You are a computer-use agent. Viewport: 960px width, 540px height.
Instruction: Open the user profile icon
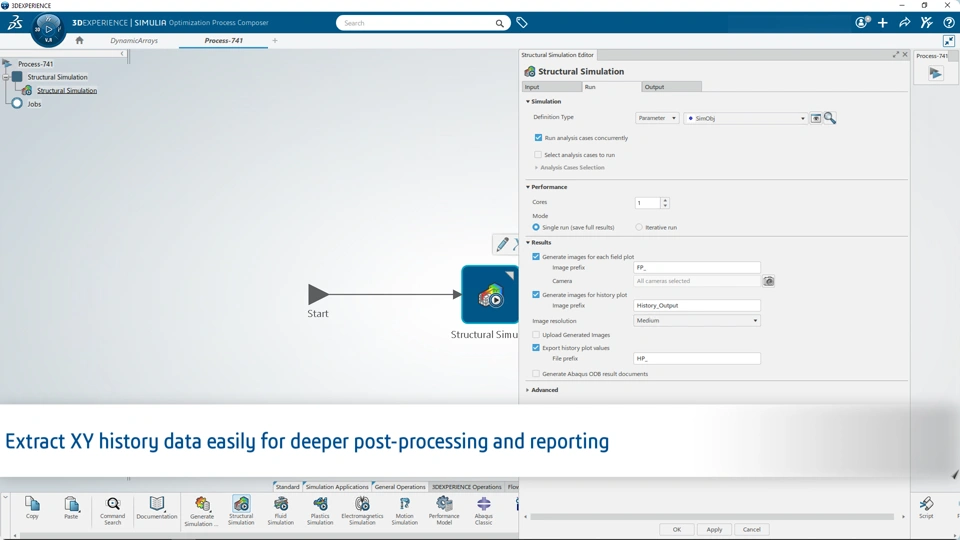pyautogui.click(x=862, y=23)
